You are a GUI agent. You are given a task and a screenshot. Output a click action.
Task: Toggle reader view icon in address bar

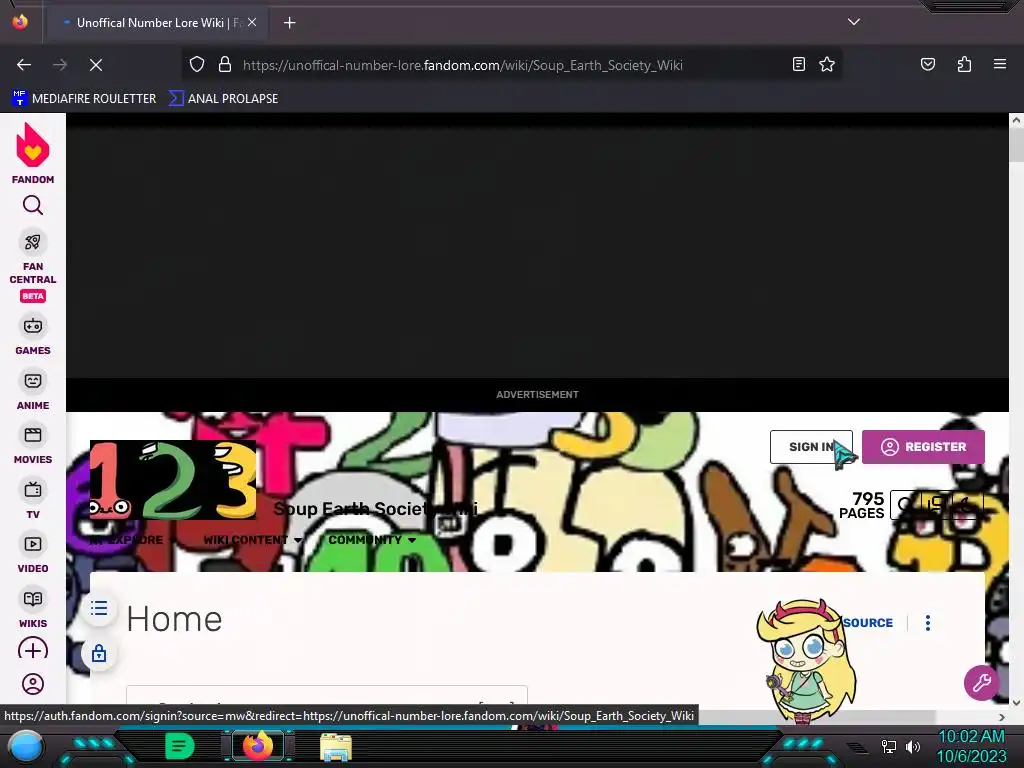coord(798,64)
